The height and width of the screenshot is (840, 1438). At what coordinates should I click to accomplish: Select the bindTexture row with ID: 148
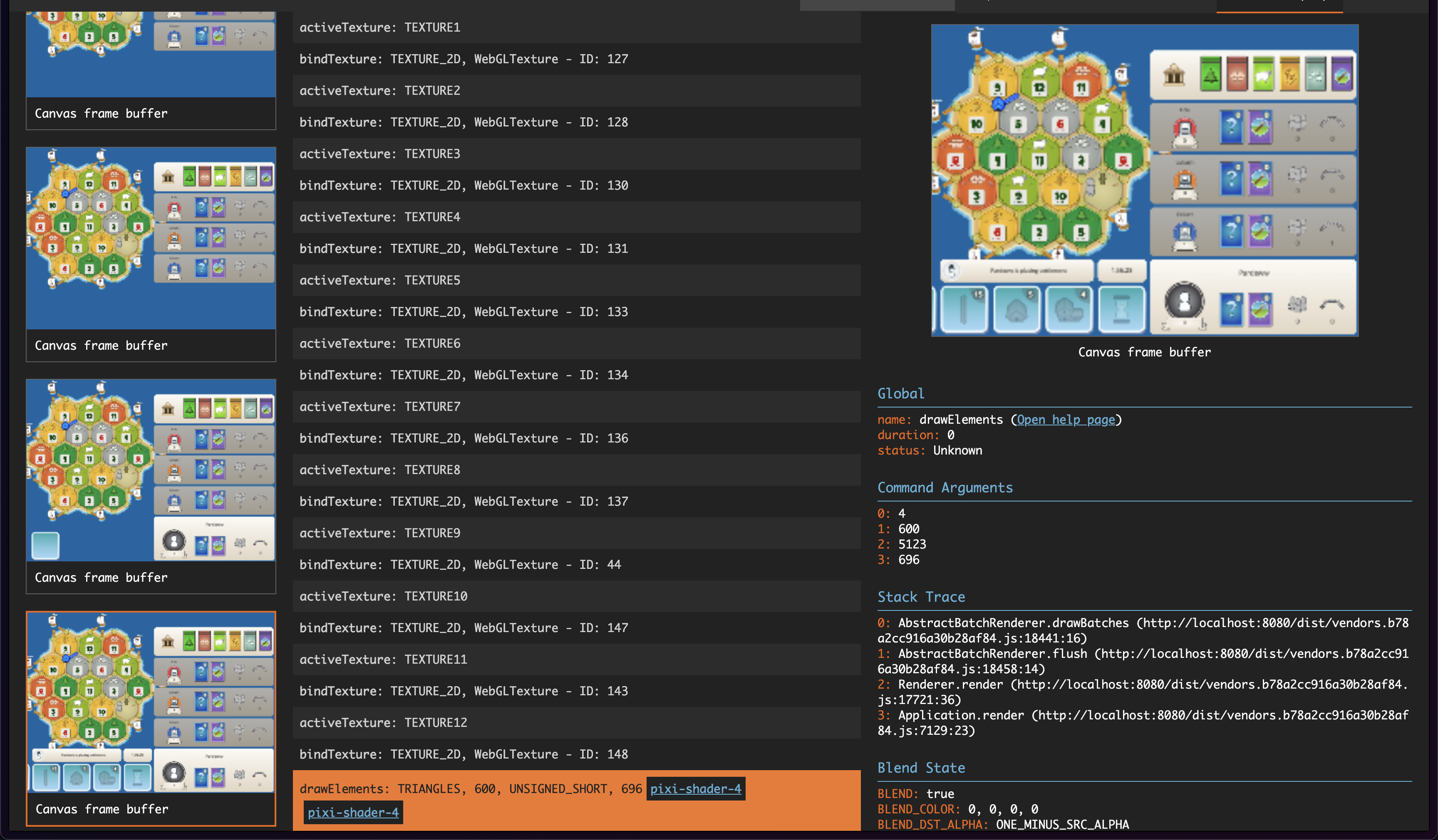pyautogui.click(x=577, y=754)
